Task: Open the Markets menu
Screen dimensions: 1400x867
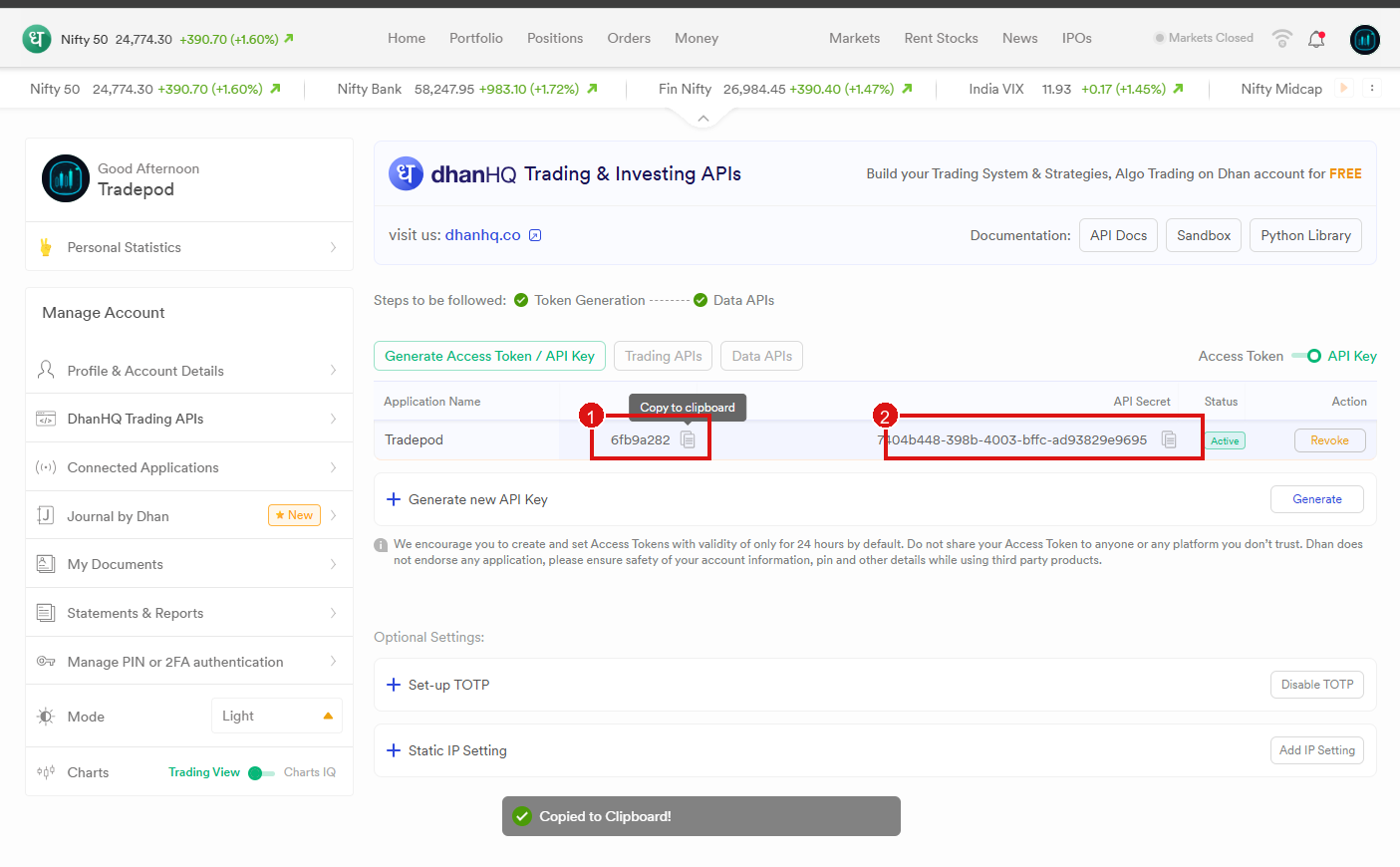Action: pos(855,39)
